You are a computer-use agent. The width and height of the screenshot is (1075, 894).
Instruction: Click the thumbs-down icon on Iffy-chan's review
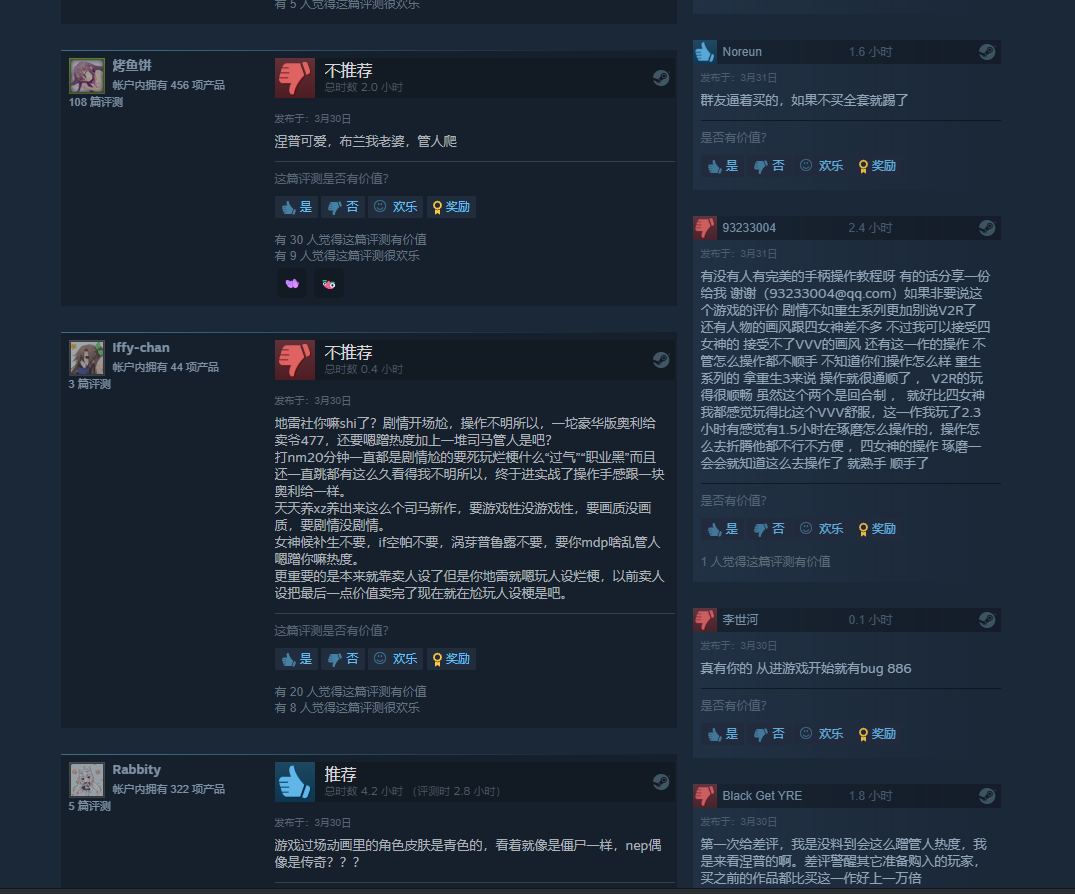pyautogui.click(x=295, y=360)
